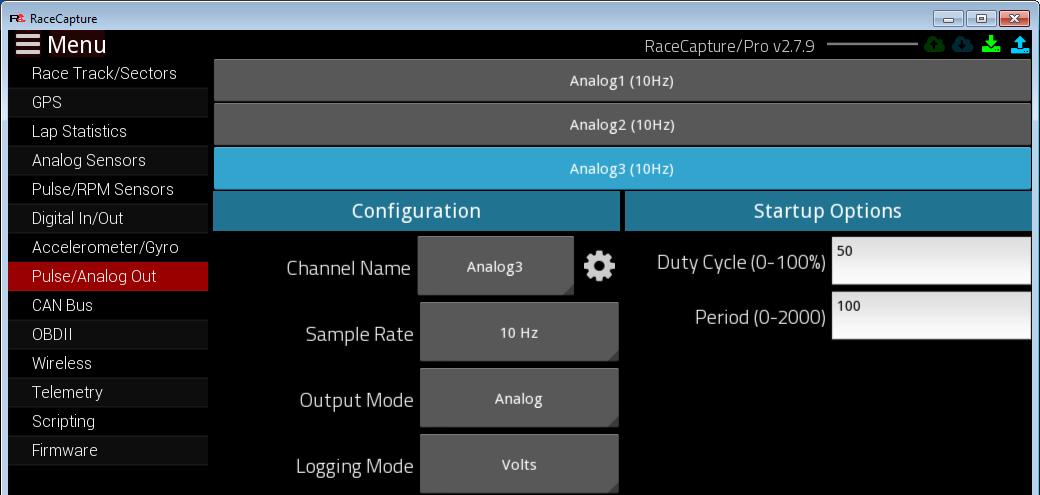Image resolution: width=1040 pixels, height=495 pixels.
Task: Open Race Track/Sectors settings
Action: click(108, 73)
